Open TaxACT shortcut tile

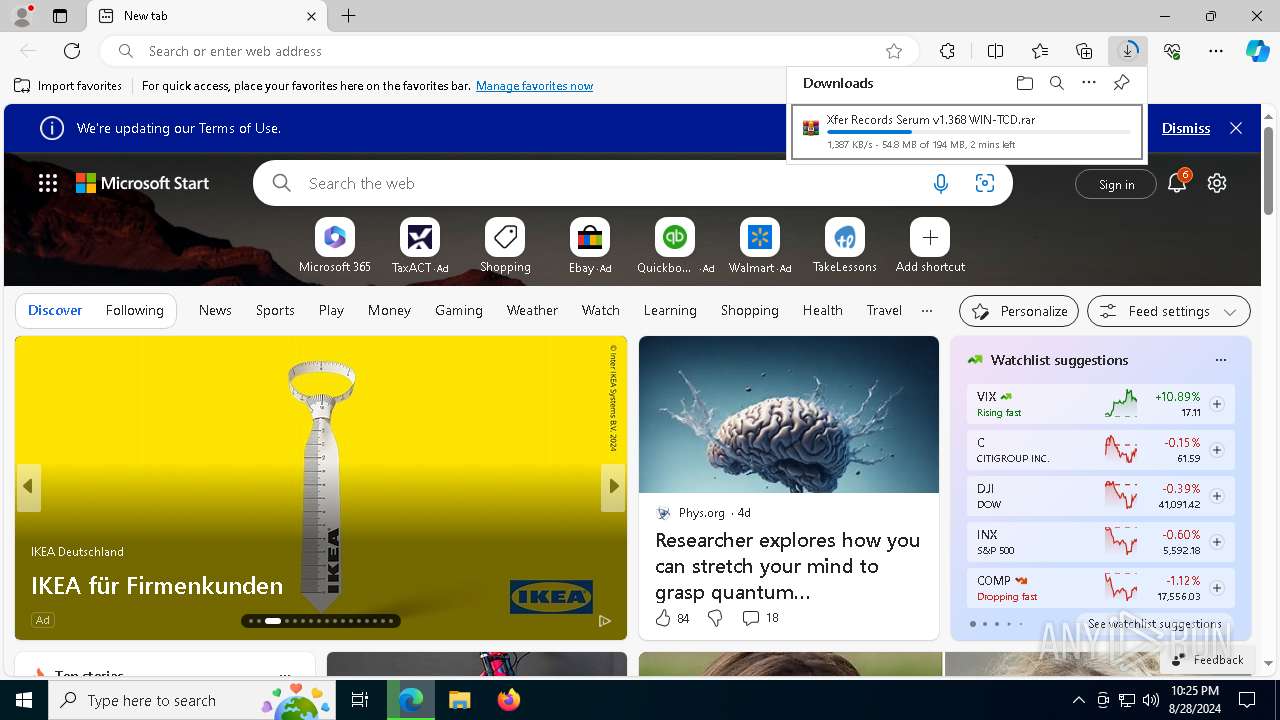[x=420, y=246]
